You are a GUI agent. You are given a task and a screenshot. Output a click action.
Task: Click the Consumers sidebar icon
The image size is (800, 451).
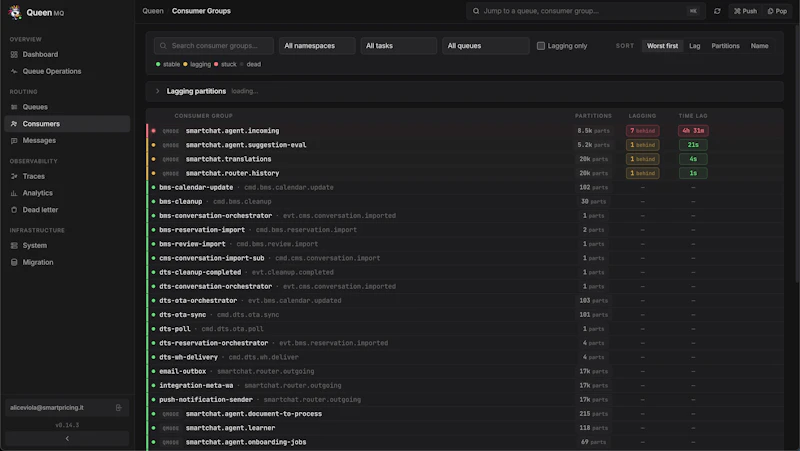coord(14,124)
